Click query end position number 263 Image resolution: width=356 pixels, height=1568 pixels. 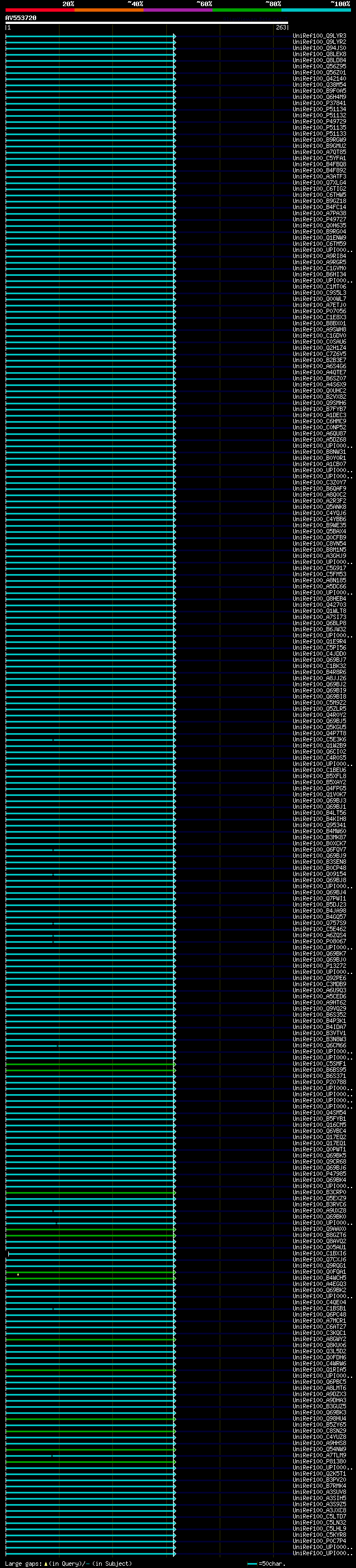pos(281,27)
